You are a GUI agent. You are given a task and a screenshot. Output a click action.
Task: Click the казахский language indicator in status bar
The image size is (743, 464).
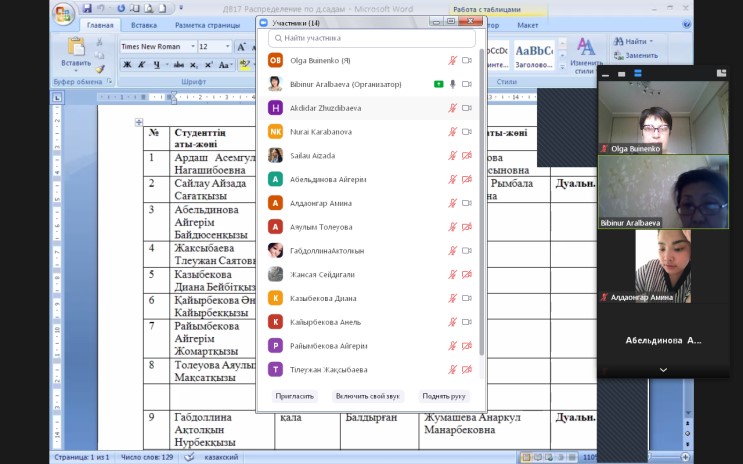(x=221, y=457)
